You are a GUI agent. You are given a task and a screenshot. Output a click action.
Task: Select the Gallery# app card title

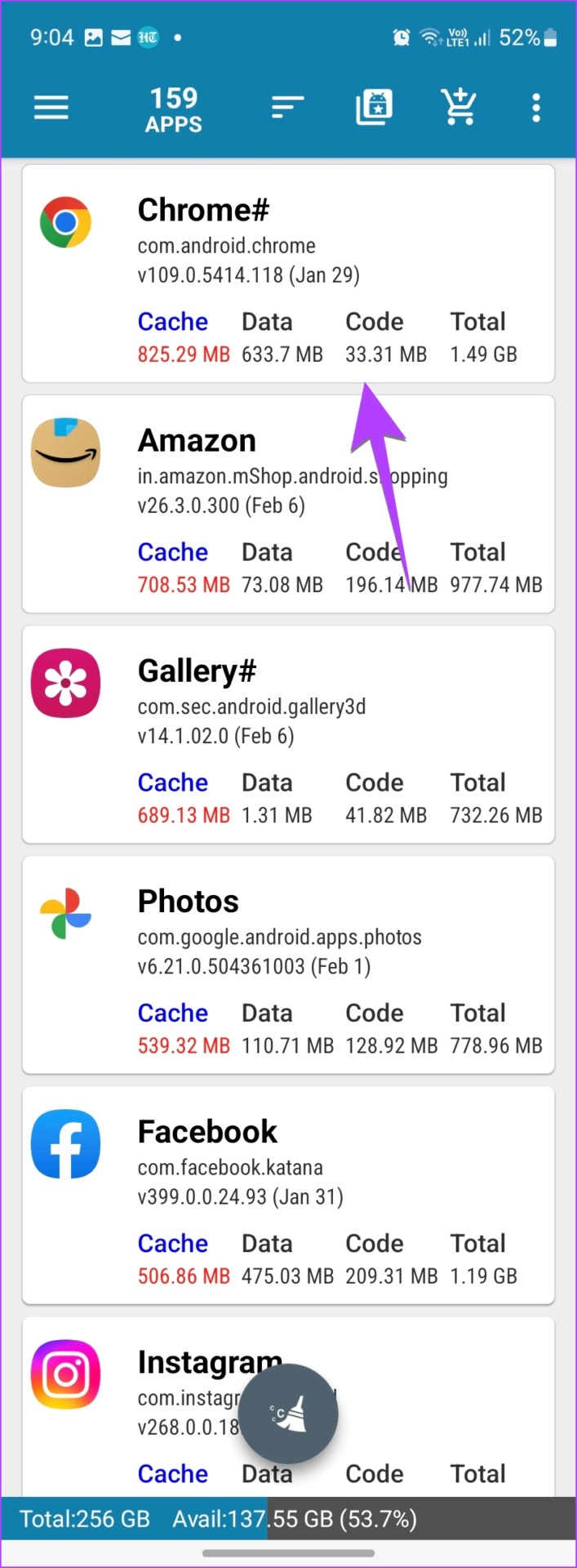[x=197, y=671]
